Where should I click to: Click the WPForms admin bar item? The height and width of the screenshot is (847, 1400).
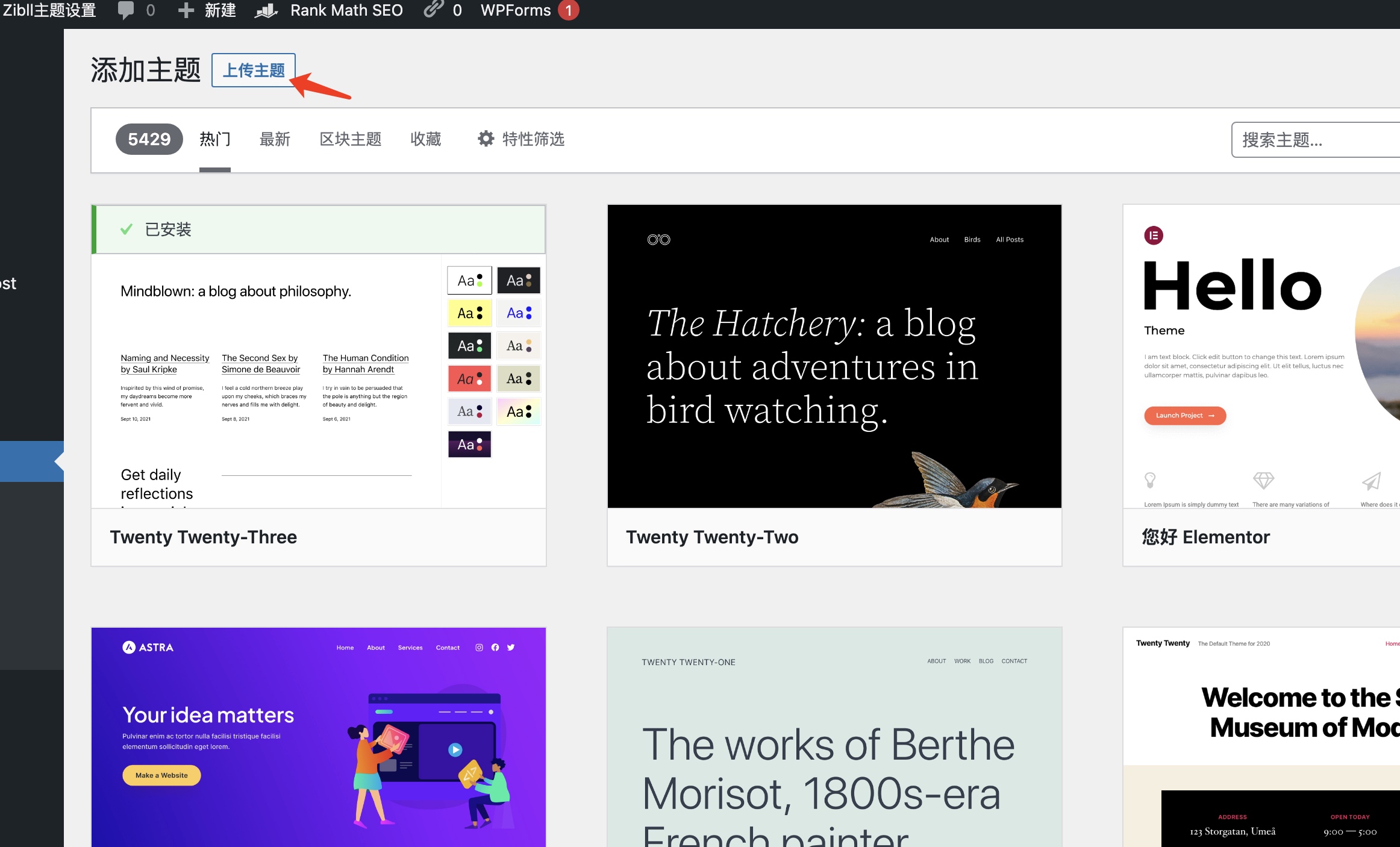point(516,10)
